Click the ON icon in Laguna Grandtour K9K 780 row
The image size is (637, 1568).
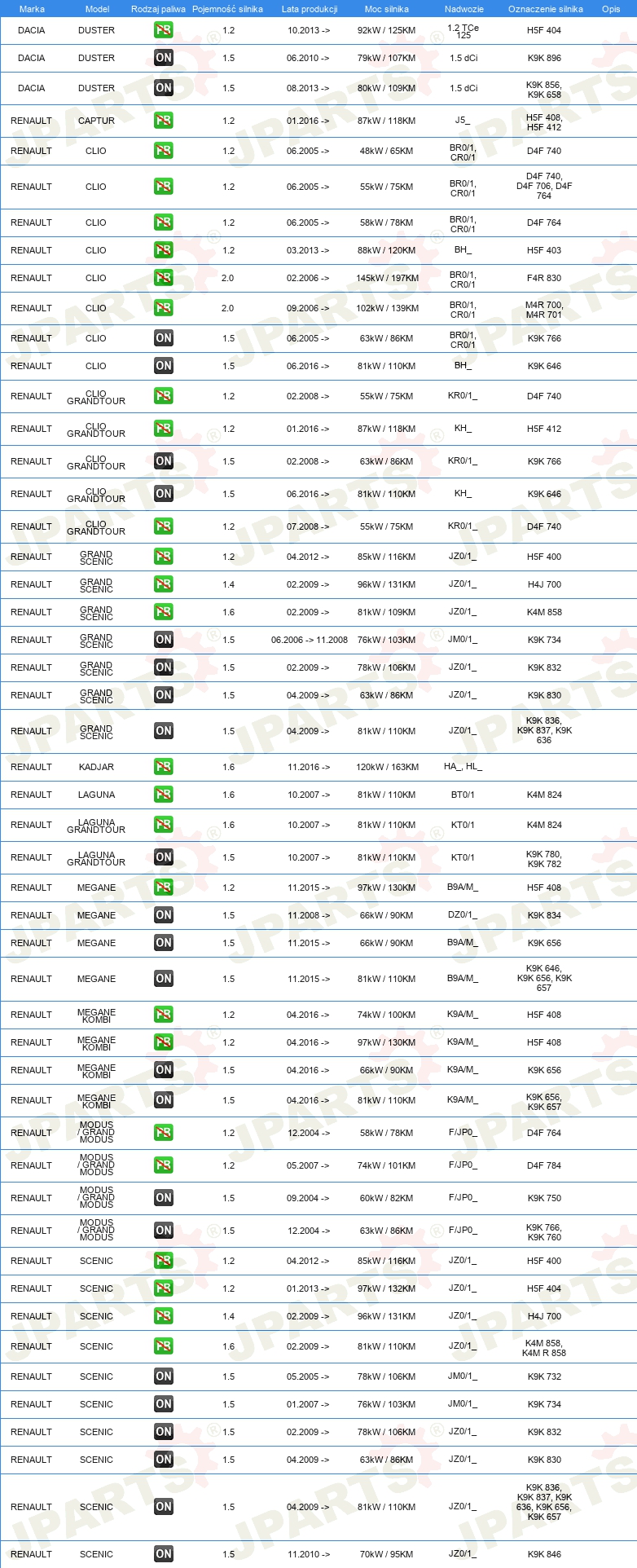coord(164,857)
